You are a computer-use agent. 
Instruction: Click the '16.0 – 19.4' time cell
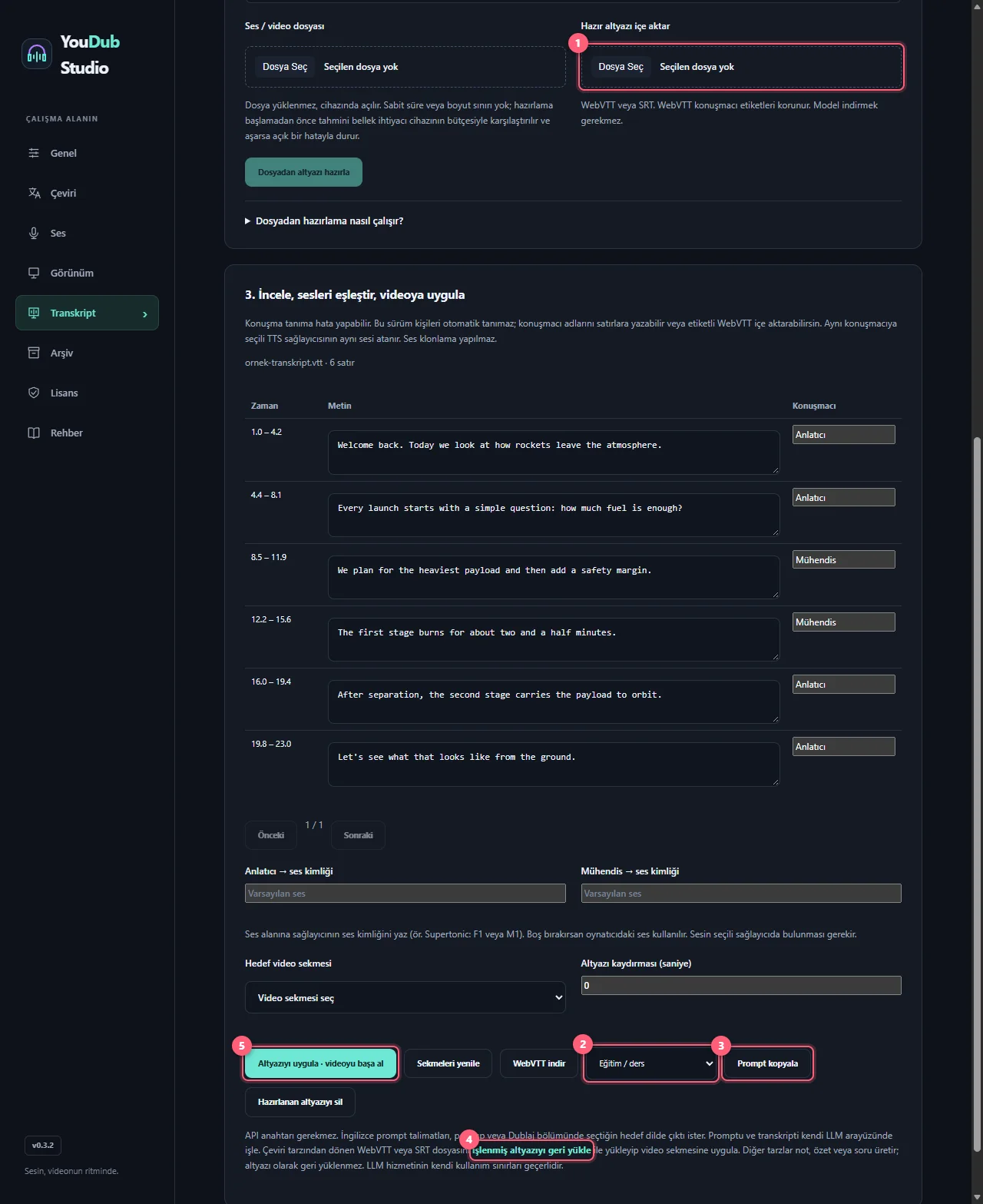coord(271,682)
